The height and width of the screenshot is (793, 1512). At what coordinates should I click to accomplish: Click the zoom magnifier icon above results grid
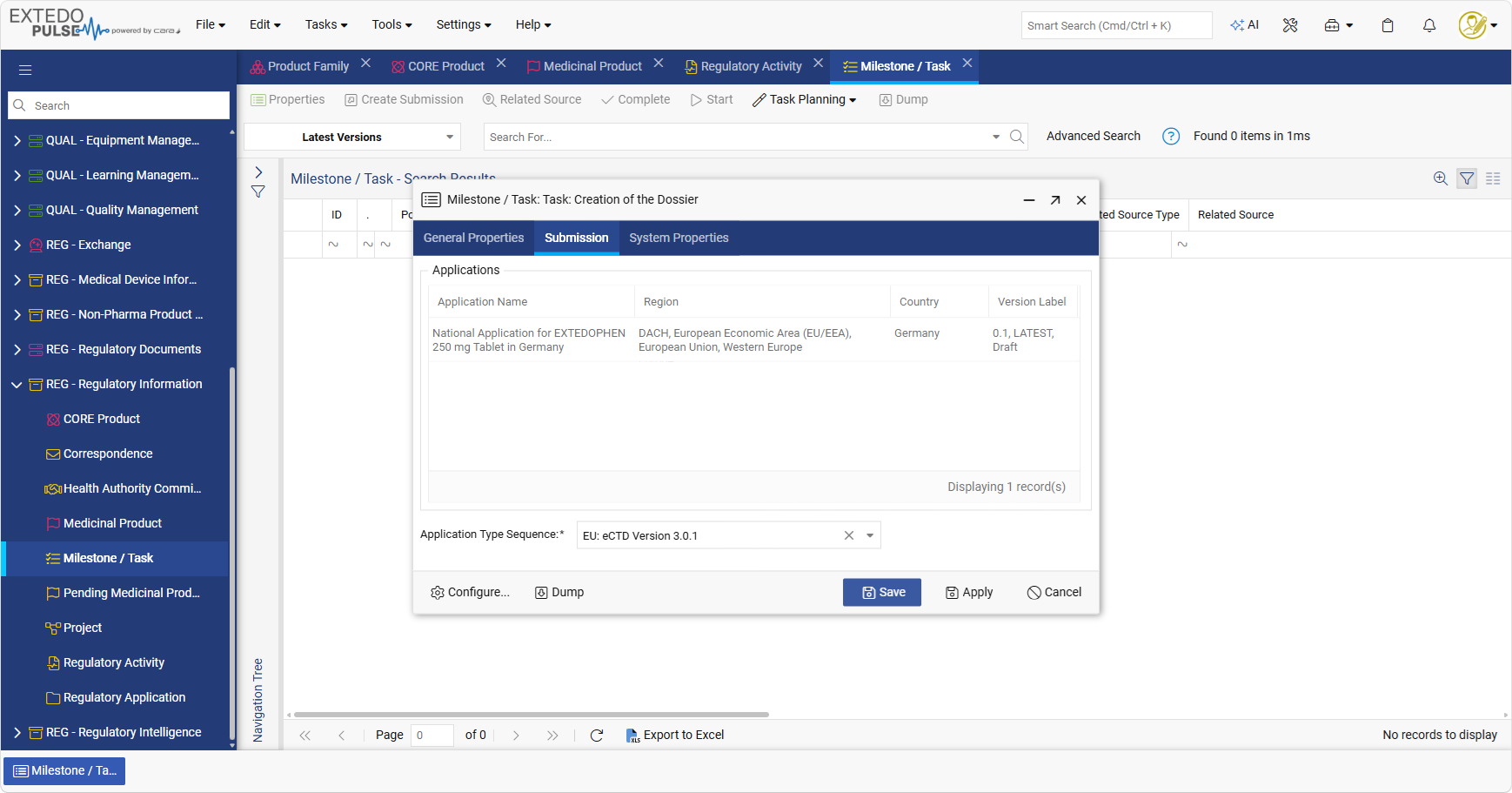pyautogui.click(x=1441, y=178)
